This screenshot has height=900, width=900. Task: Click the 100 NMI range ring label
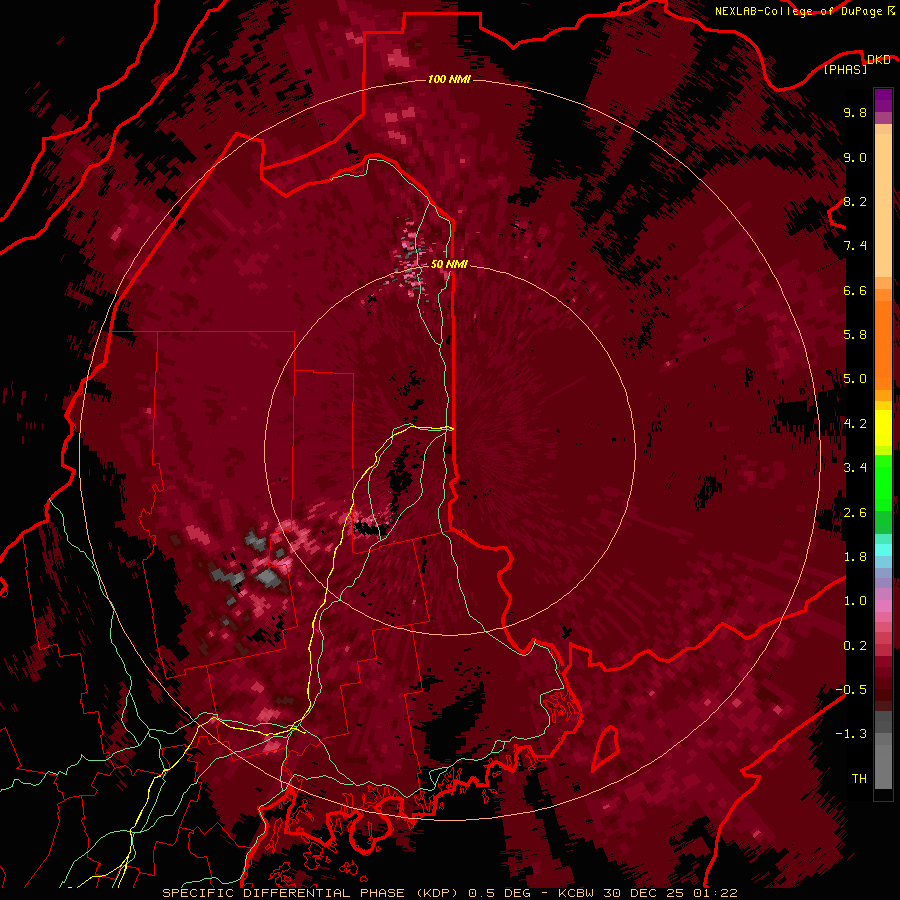pos(449,79)
